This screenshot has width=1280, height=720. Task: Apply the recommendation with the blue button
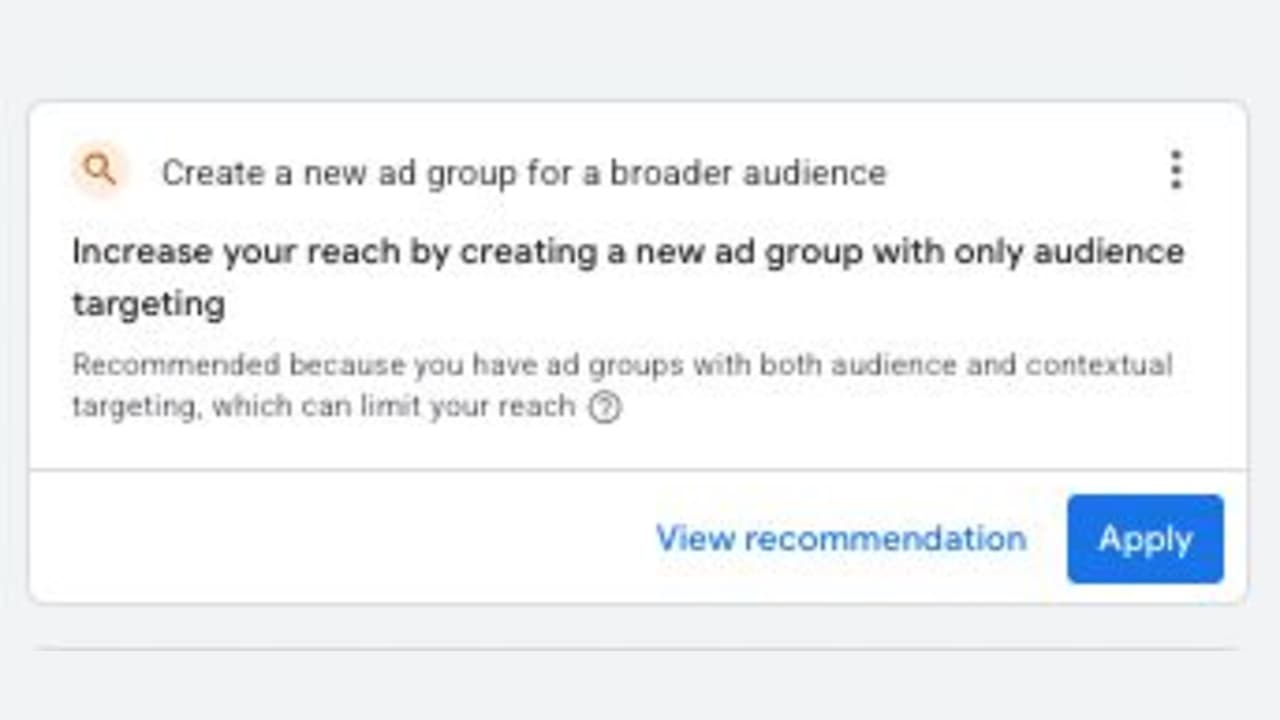(1145, 539)
